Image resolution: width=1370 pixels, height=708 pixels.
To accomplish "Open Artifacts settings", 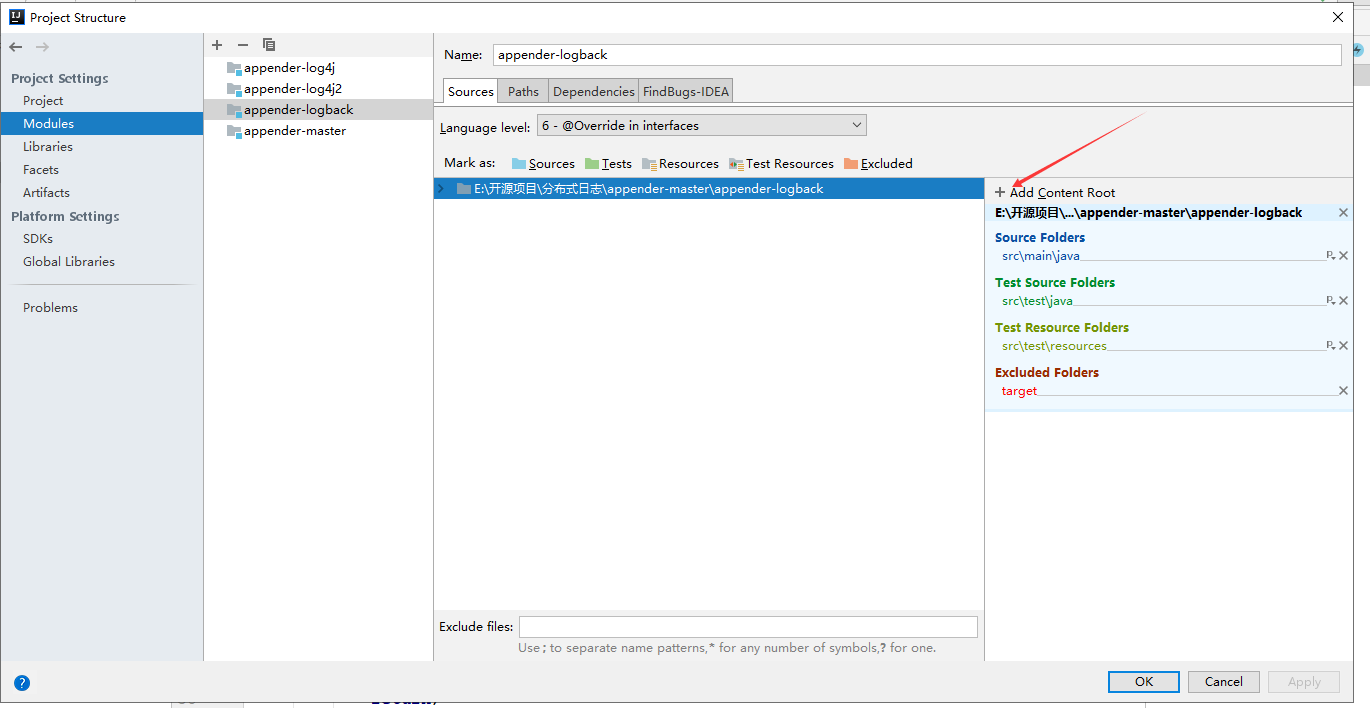I will (46, 193).
